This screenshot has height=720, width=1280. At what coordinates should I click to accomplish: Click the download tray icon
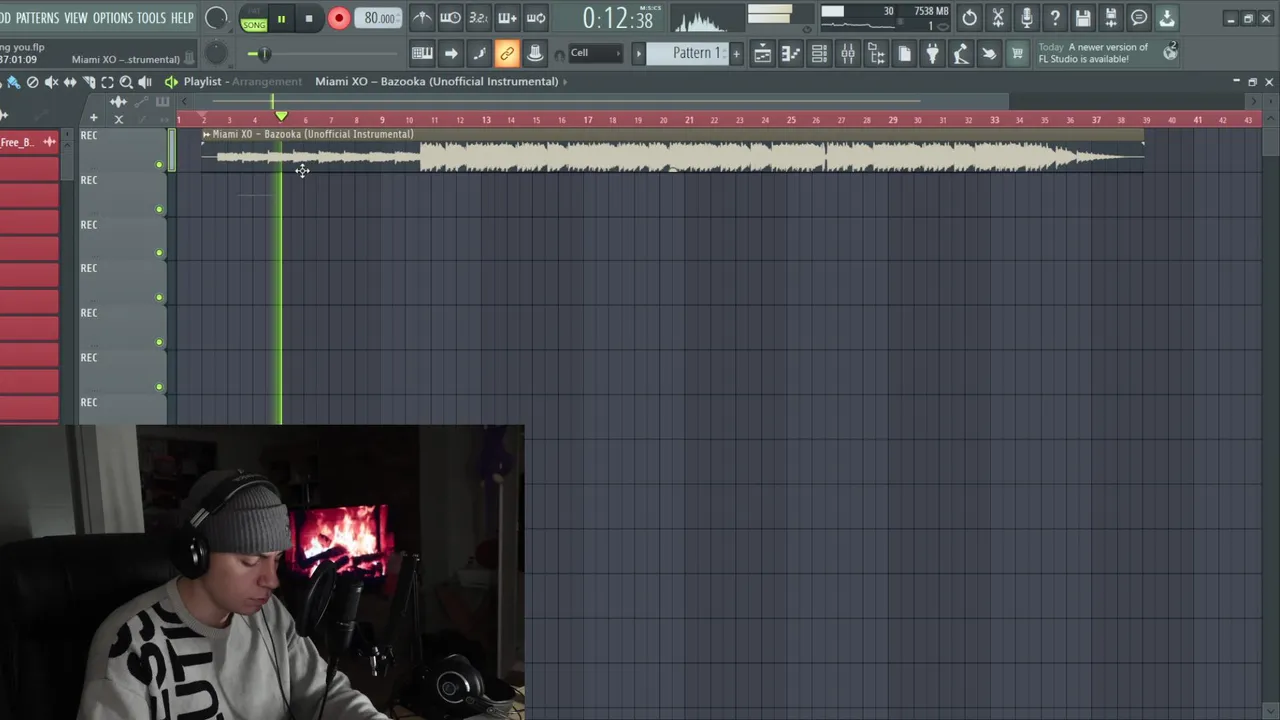click(x=1167, y=18)
